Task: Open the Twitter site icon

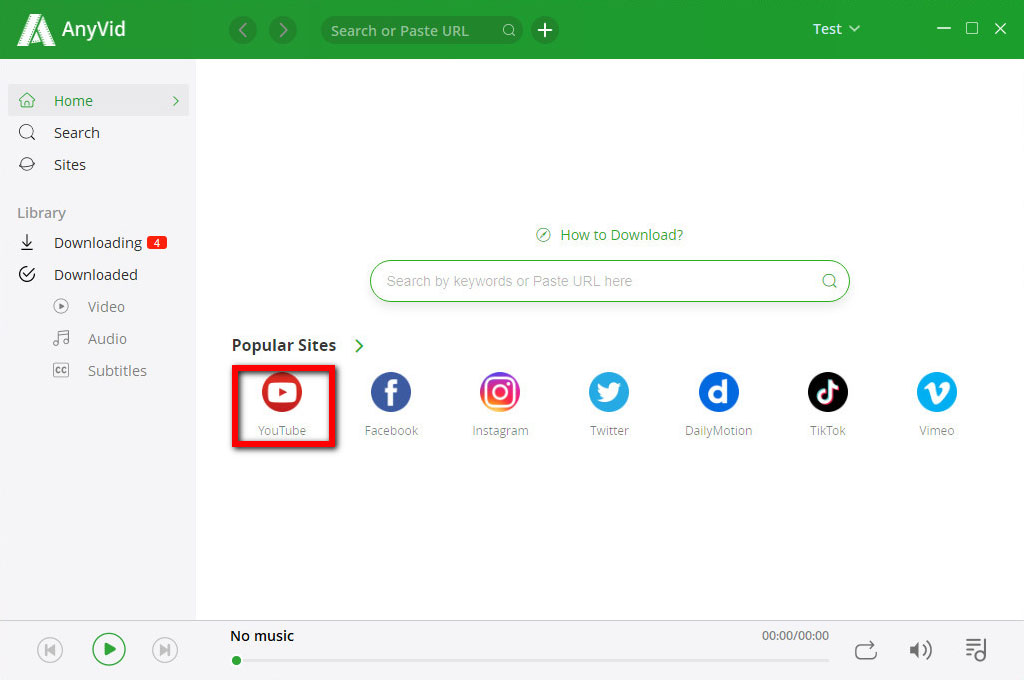Action: 609,392
